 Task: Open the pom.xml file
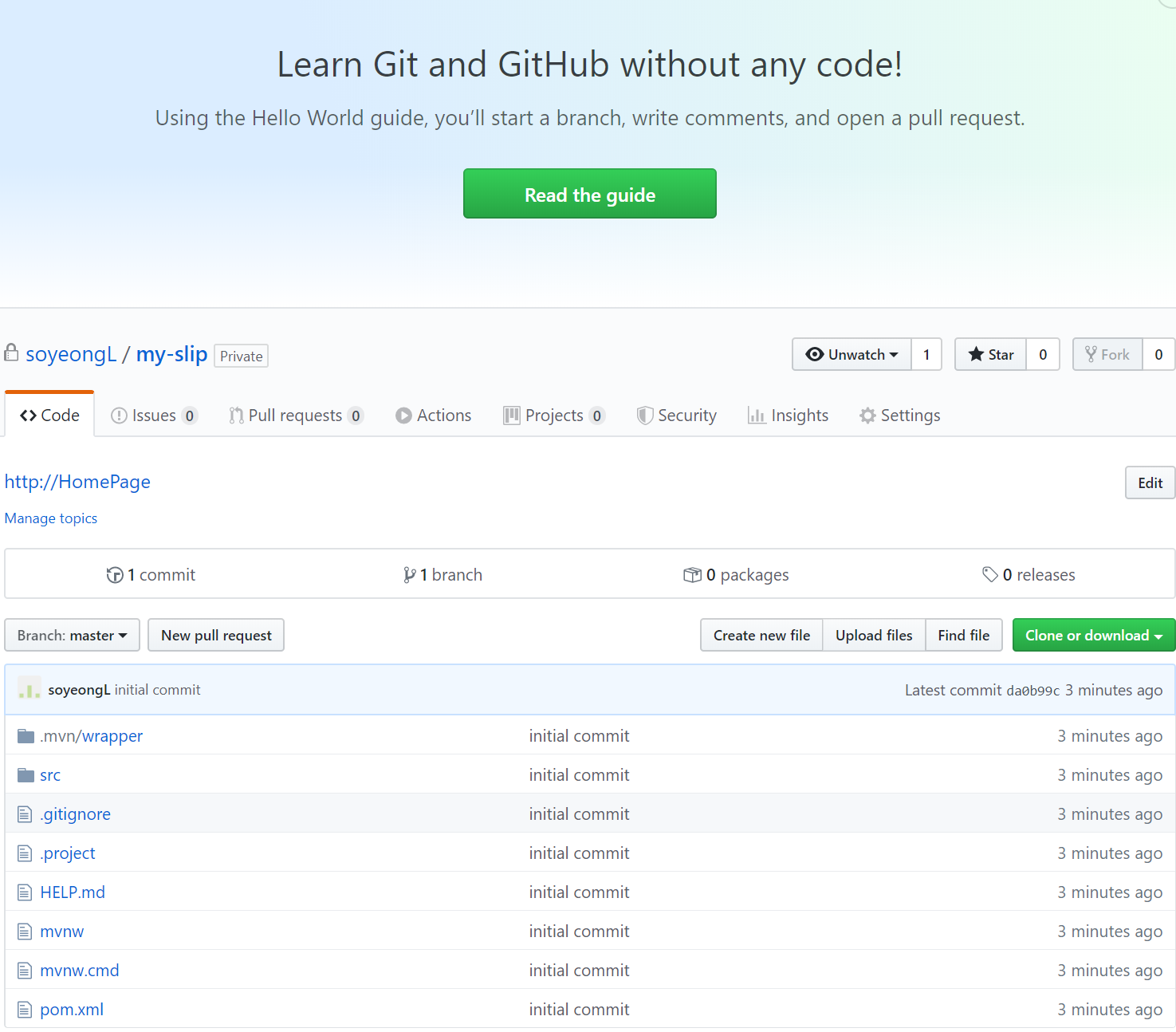[72, 1010]
